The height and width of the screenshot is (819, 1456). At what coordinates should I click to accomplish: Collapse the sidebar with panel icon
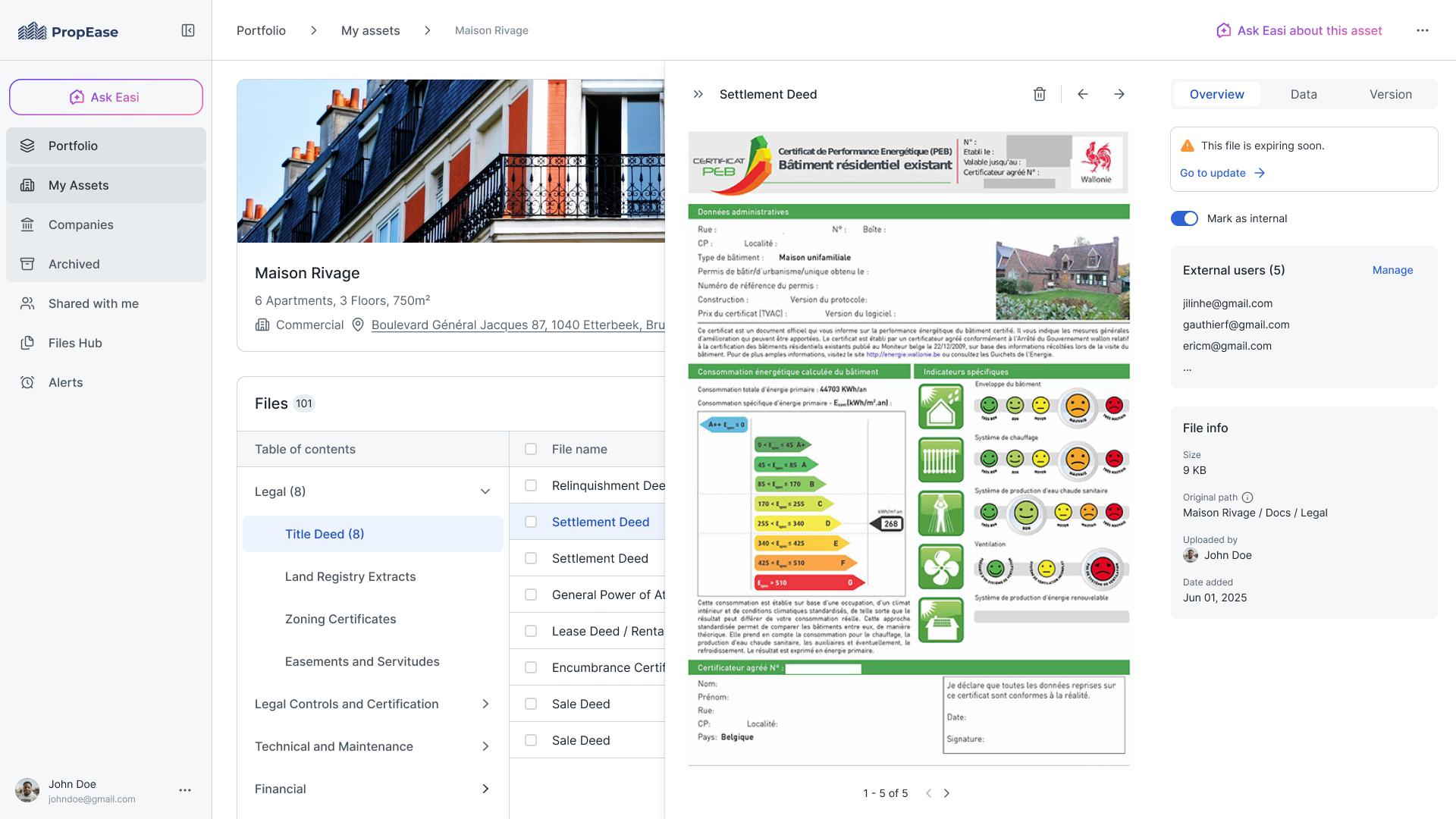click(x=188, y=30)
